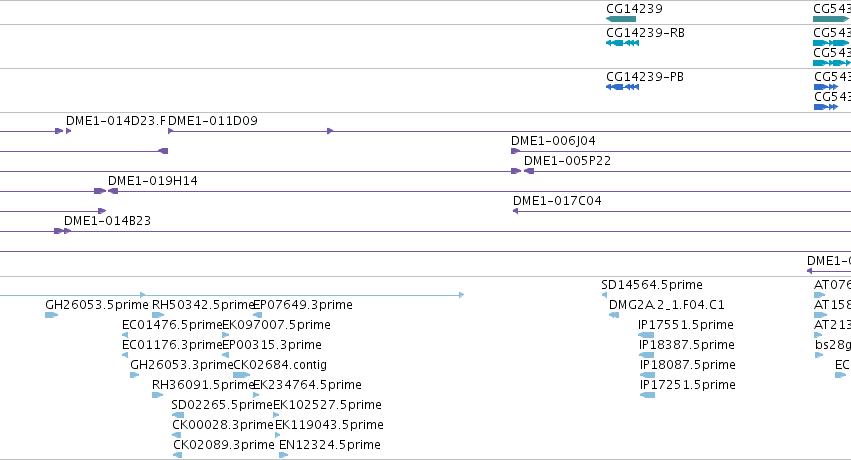Click the DME1-019H14 paired arrow glyph
851x460 pixels.
pos(106,191)
